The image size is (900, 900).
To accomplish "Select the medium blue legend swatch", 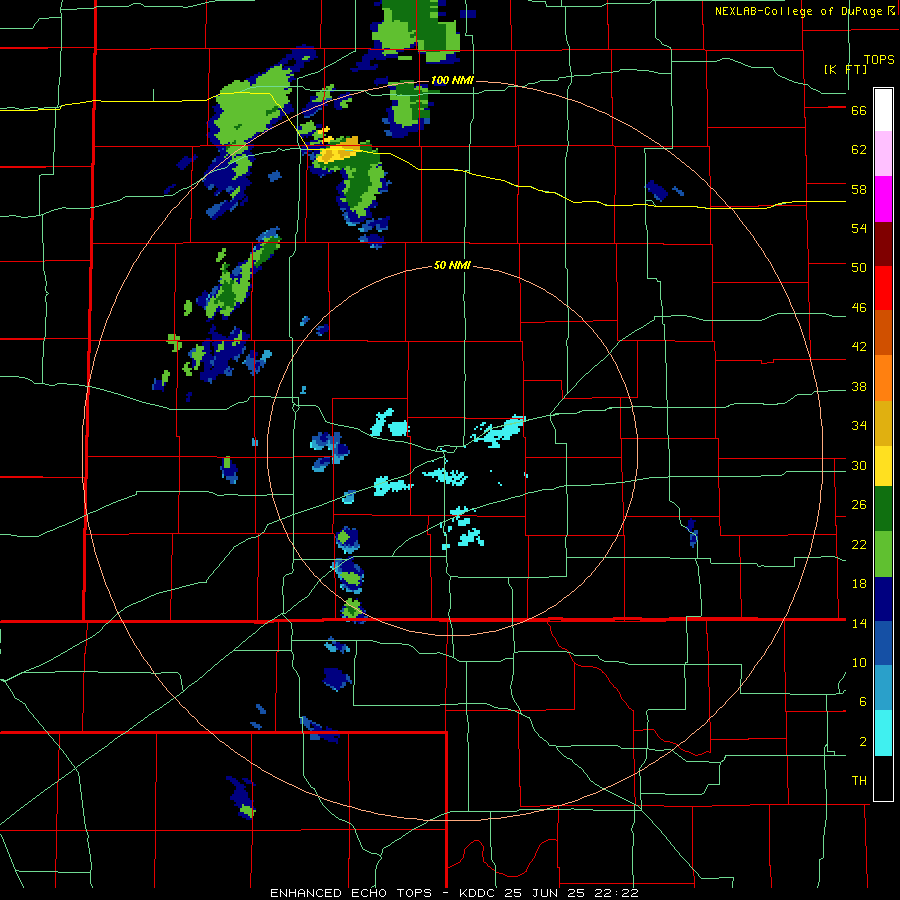I will click(883, 643).
